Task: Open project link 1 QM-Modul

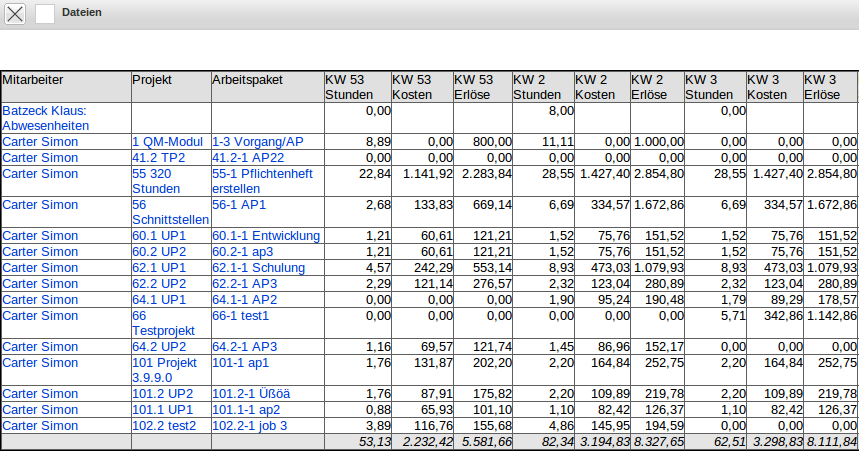Action: click(x=168, y=141)
